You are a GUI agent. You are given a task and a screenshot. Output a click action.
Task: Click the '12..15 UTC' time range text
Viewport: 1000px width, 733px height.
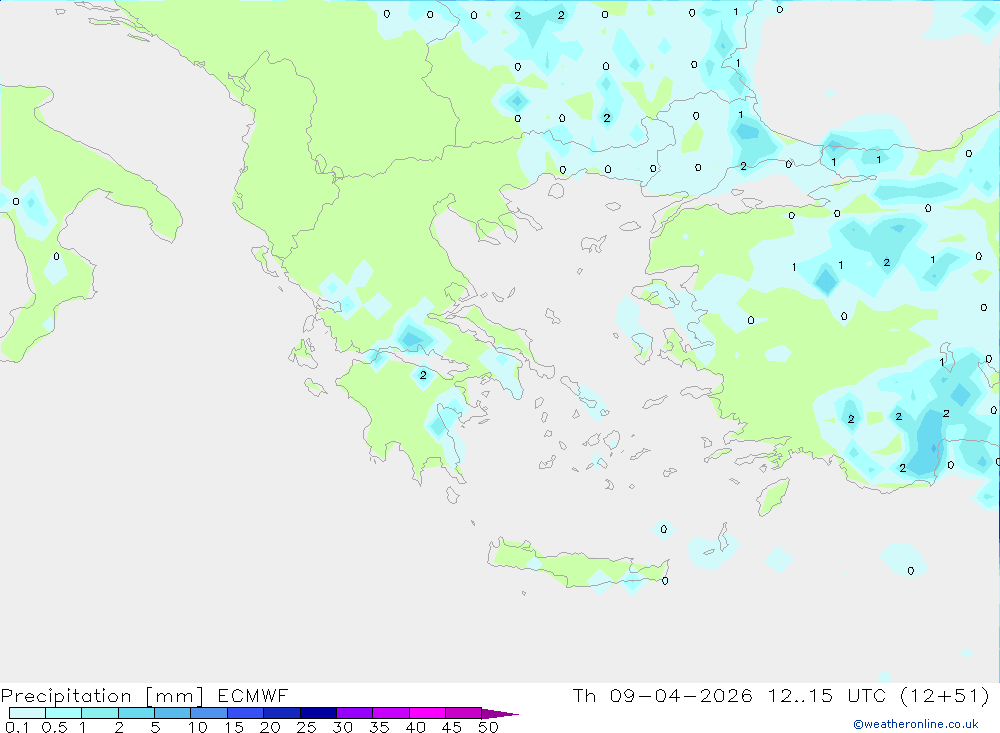tap(827, 695)
